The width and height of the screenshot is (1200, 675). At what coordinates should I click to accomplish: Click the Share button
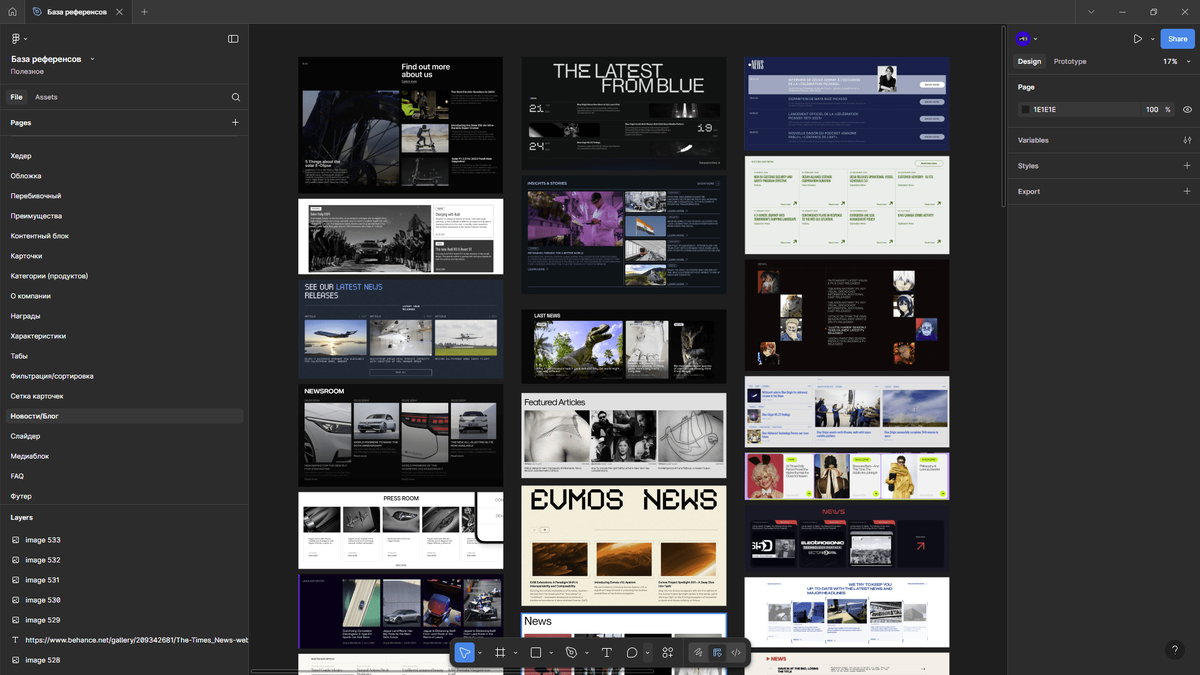point(1177,39)
